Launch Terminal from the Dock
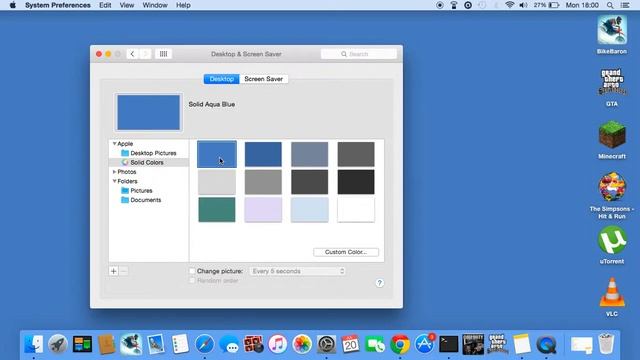 (449, 344)
